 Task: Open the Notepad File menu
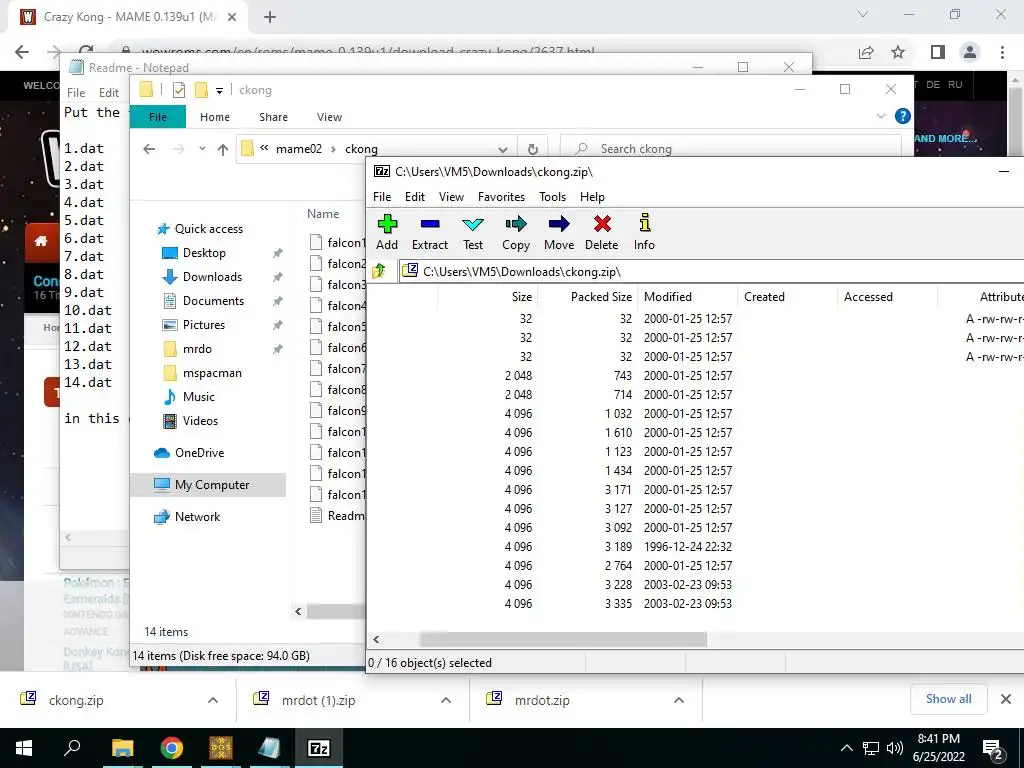(76, 93)
